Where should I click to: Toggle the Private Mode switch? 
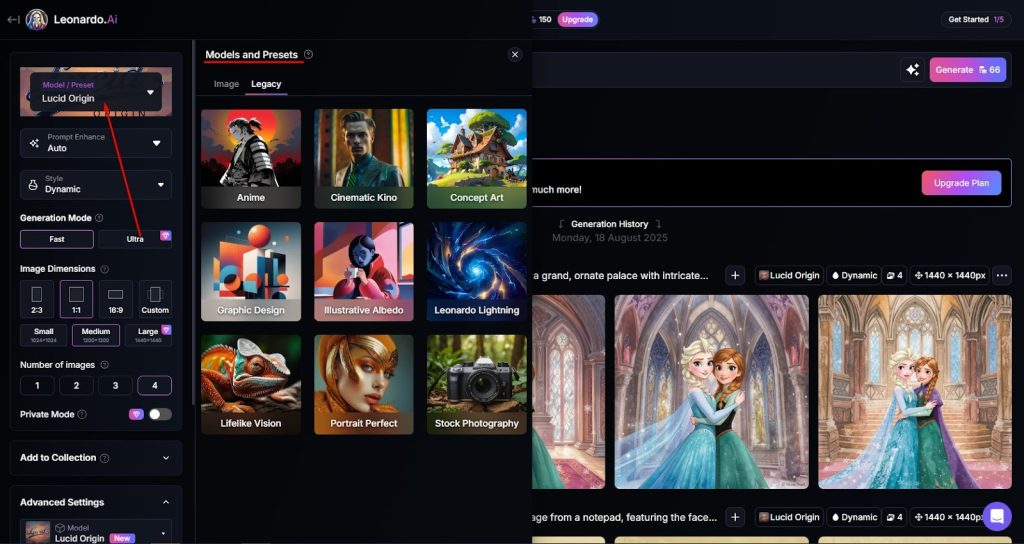pos(160,414)
